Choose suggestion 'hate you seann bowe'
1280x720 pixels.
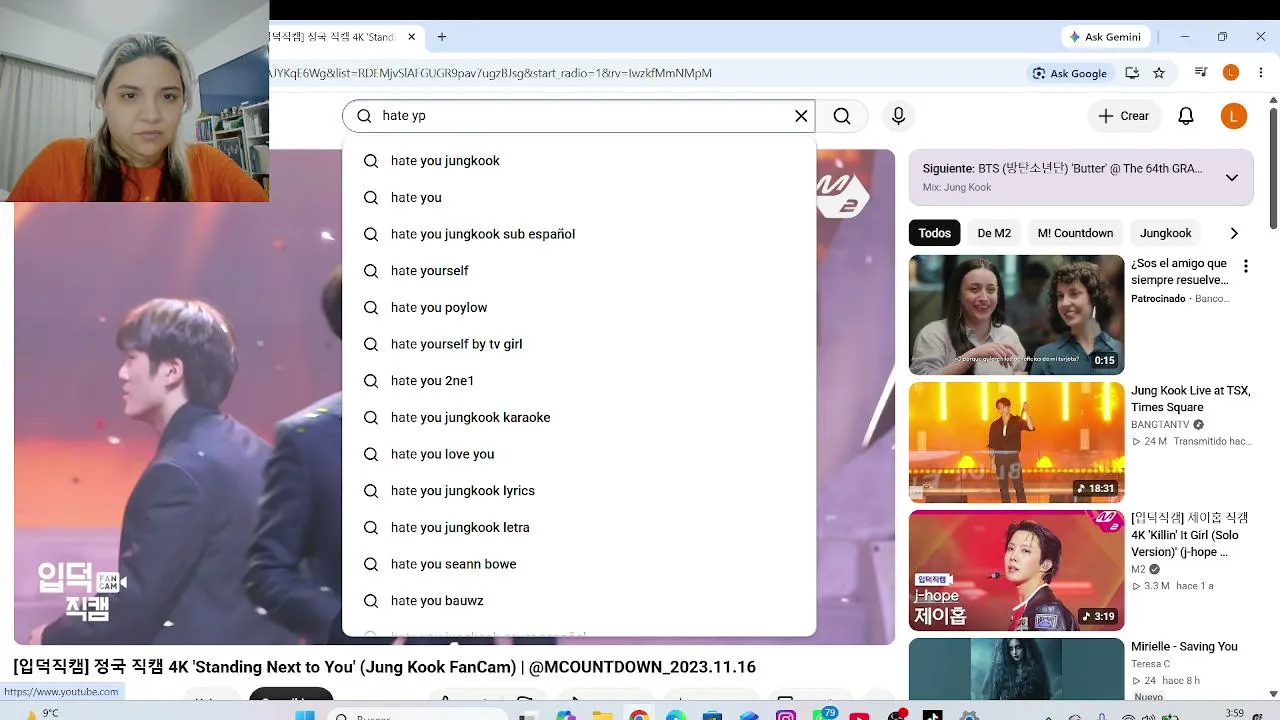[579, 564]
